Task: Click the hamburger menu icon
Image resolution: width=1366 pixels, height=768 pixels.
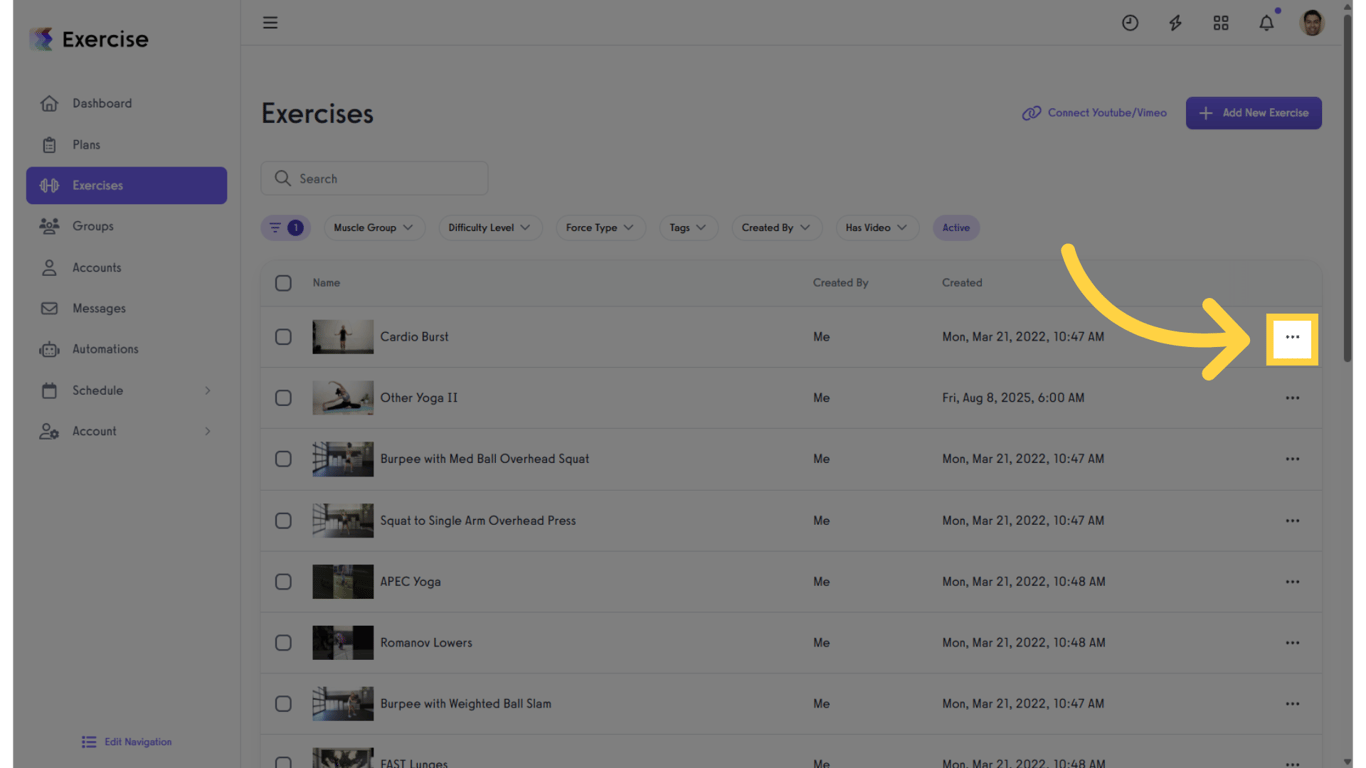Action: [270, 22]
